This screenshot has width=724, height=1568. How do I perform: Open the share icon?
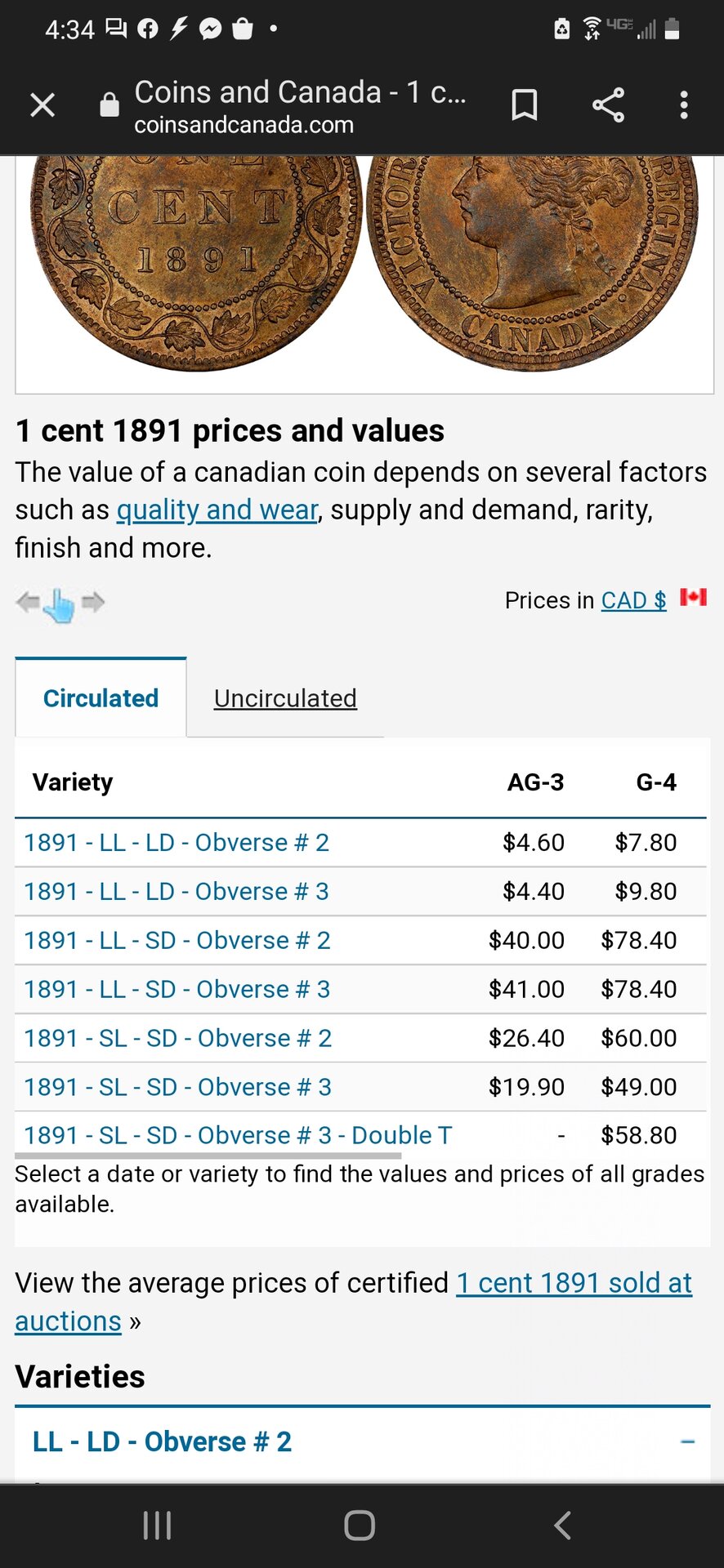608,105
